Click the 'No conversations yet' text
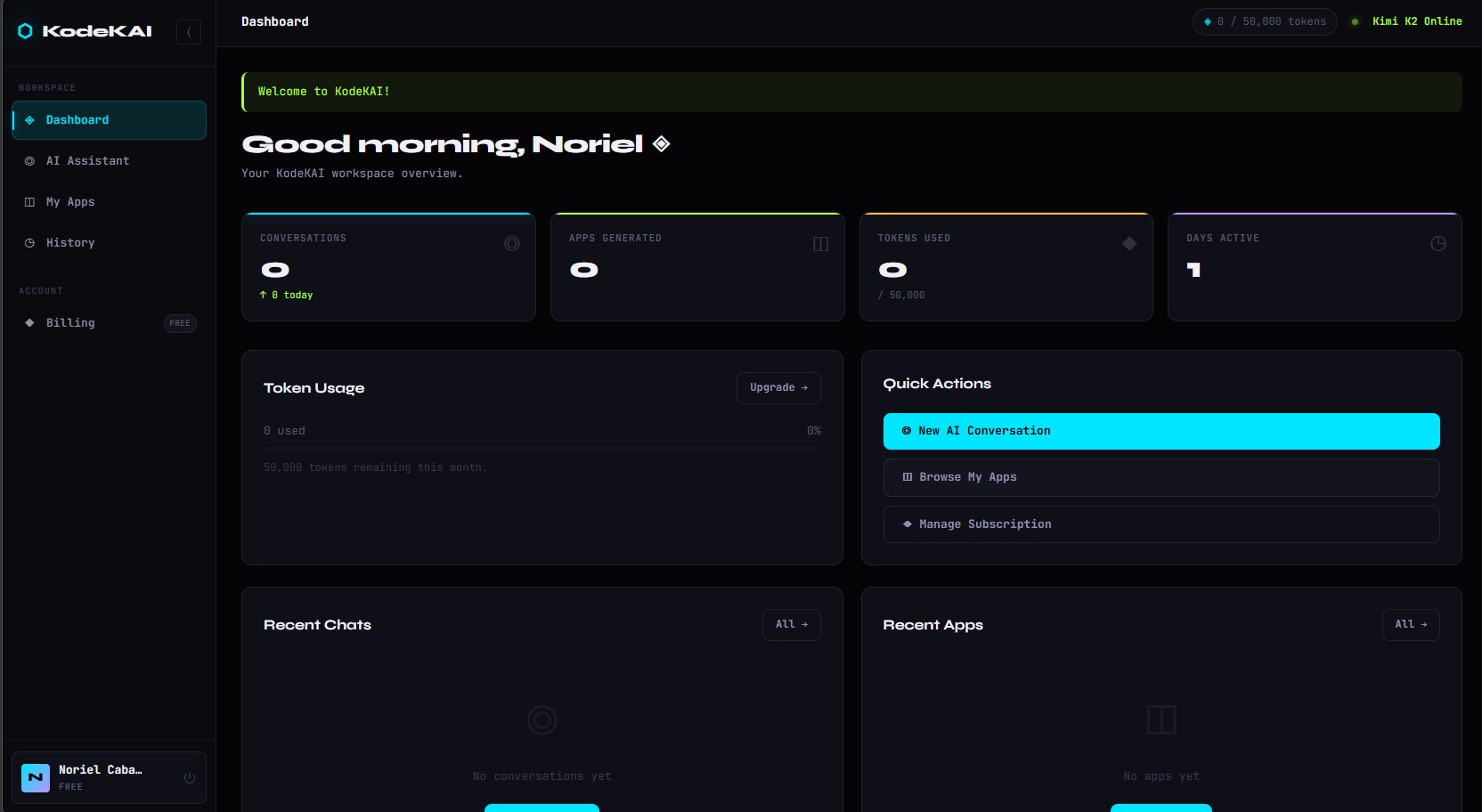The height and width of the screenshot is (812, 1482). [x=541, y=776]
